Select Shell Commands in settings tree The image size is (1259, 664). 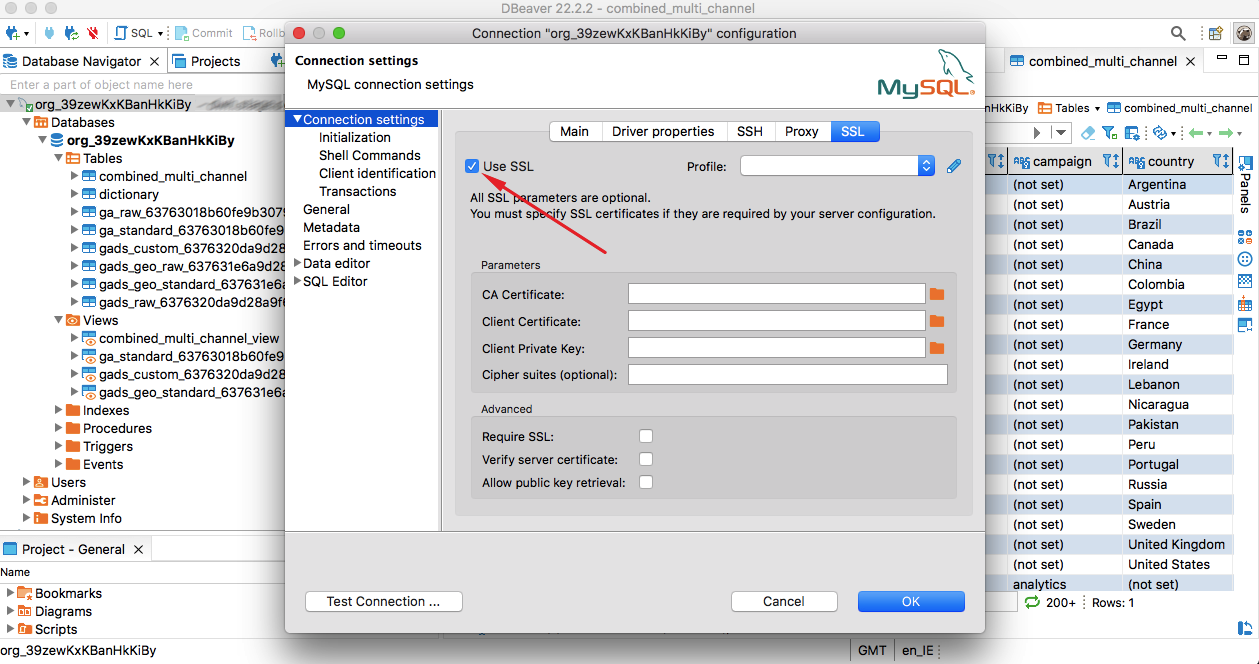(x=370, y=155)
